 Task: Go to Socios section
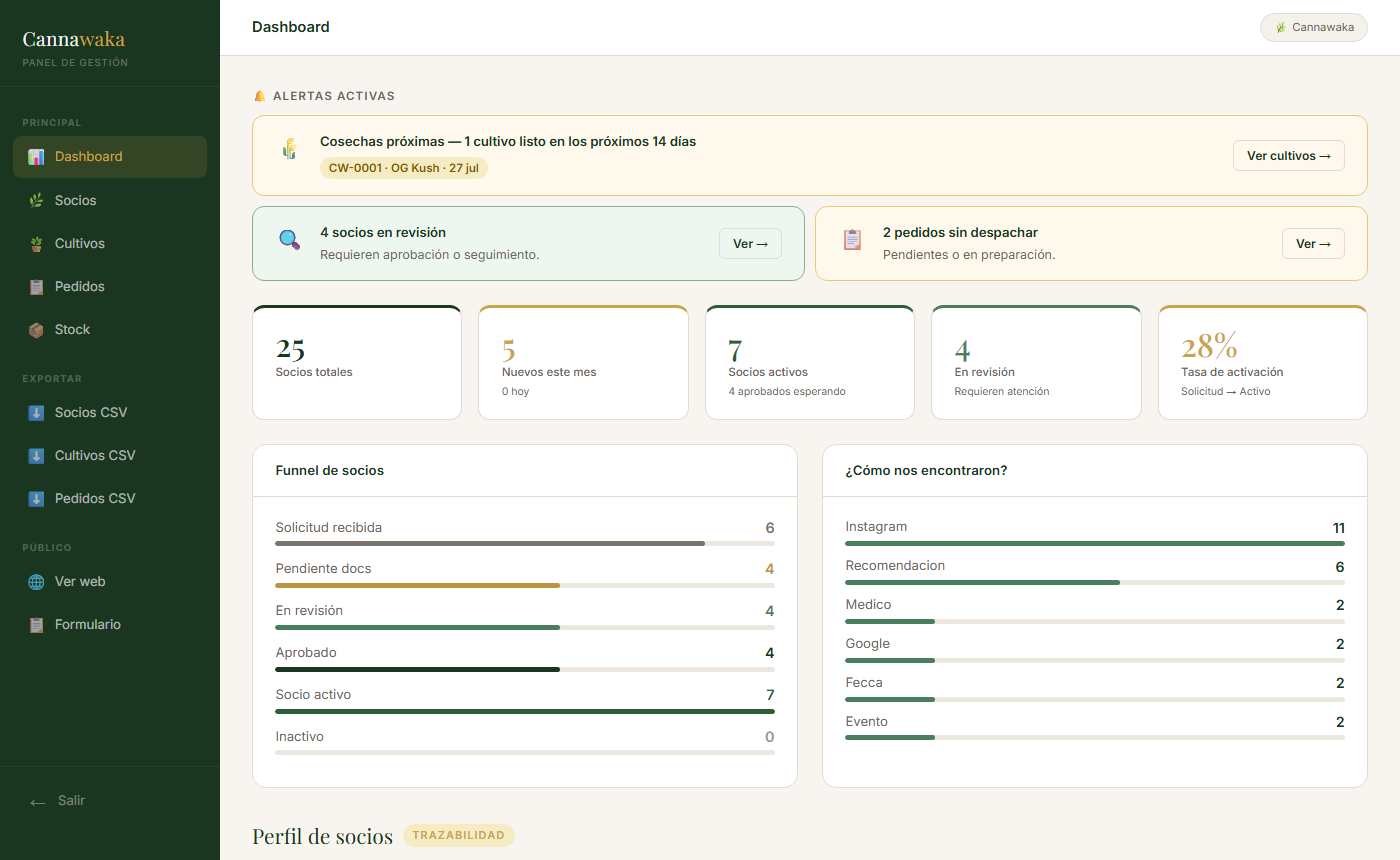click(110, 201)
